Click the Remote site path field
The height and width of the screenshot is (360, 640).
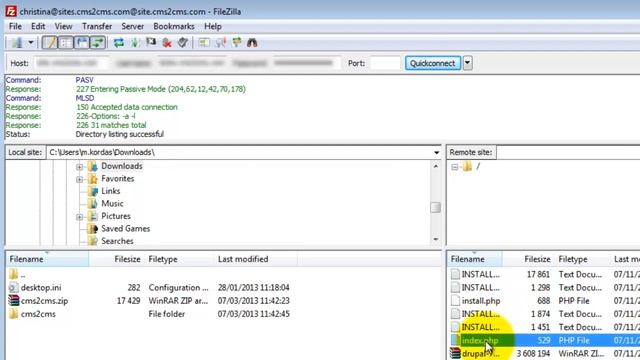point(567,152)
